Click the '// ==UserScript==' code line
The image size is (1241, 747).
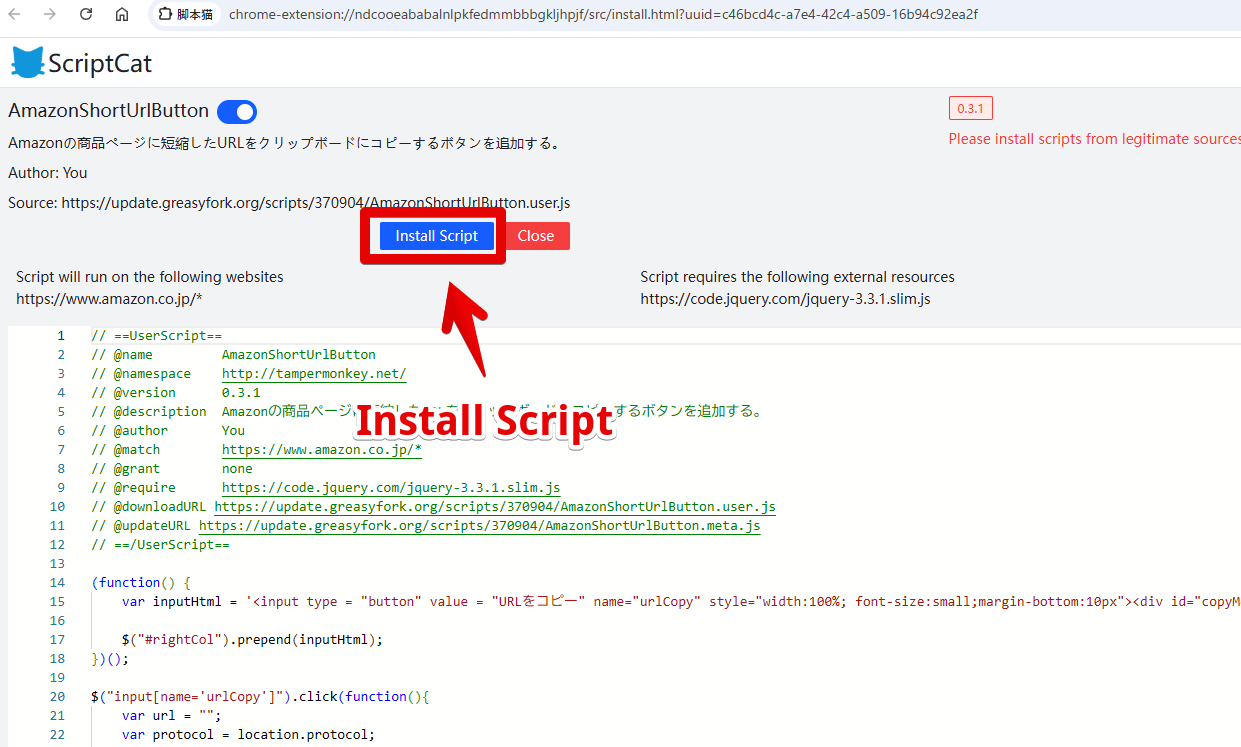[x=156, y=336]
